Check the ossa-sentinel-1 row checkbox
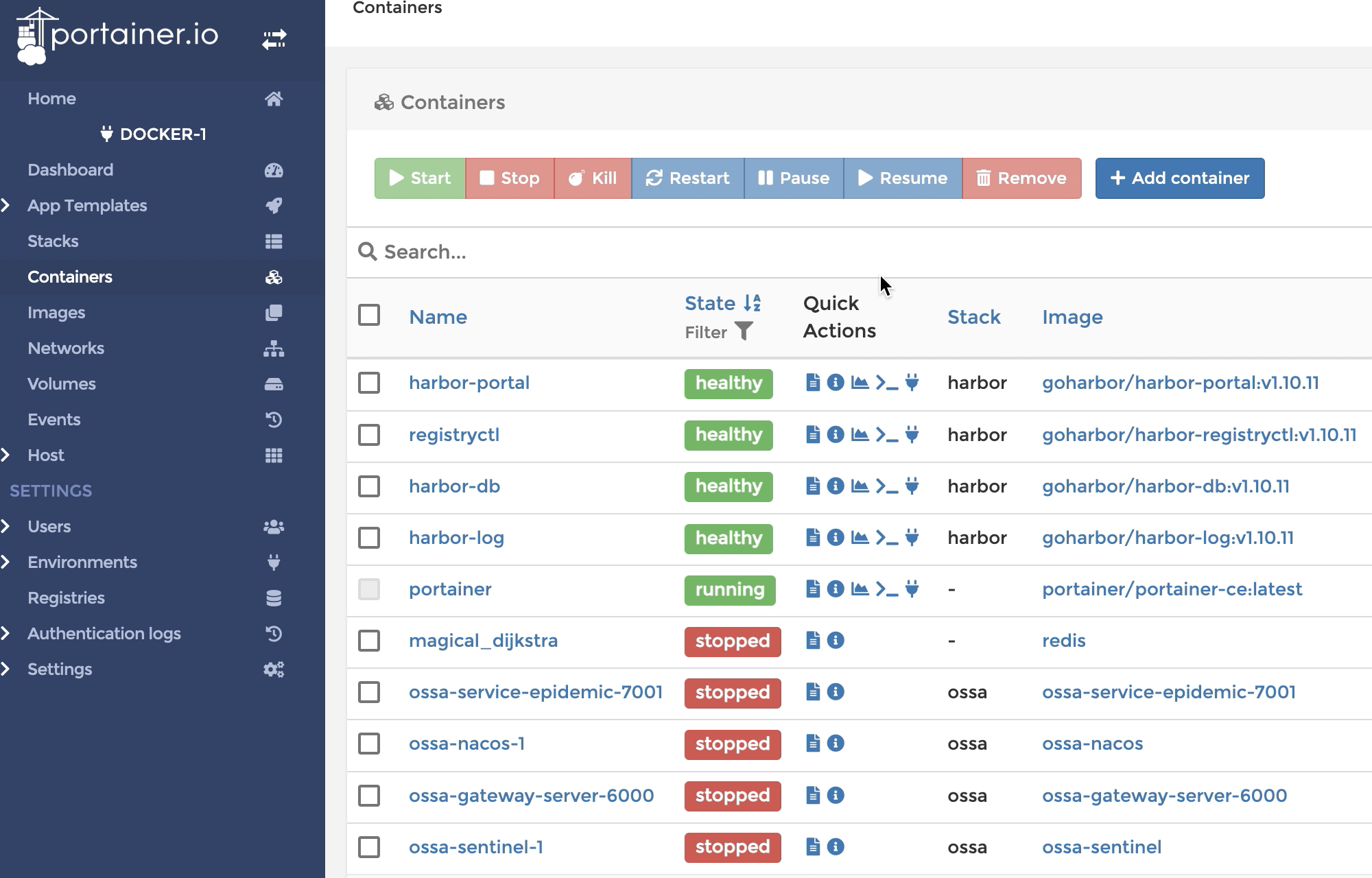The image size is (1372, 878). point(369,846)
